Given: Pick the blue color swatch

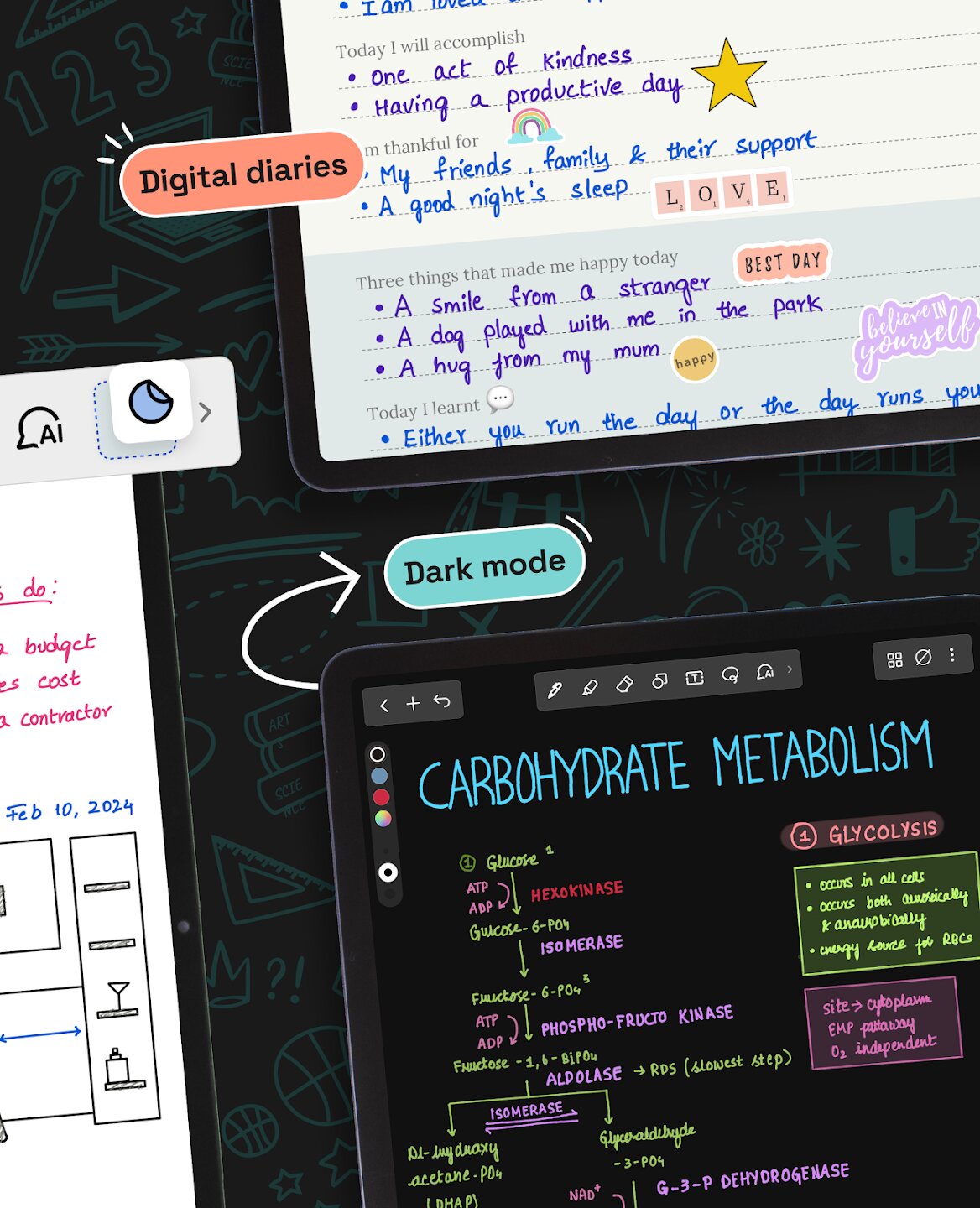Looking at the screenshot, I should (x=379, y=776).
